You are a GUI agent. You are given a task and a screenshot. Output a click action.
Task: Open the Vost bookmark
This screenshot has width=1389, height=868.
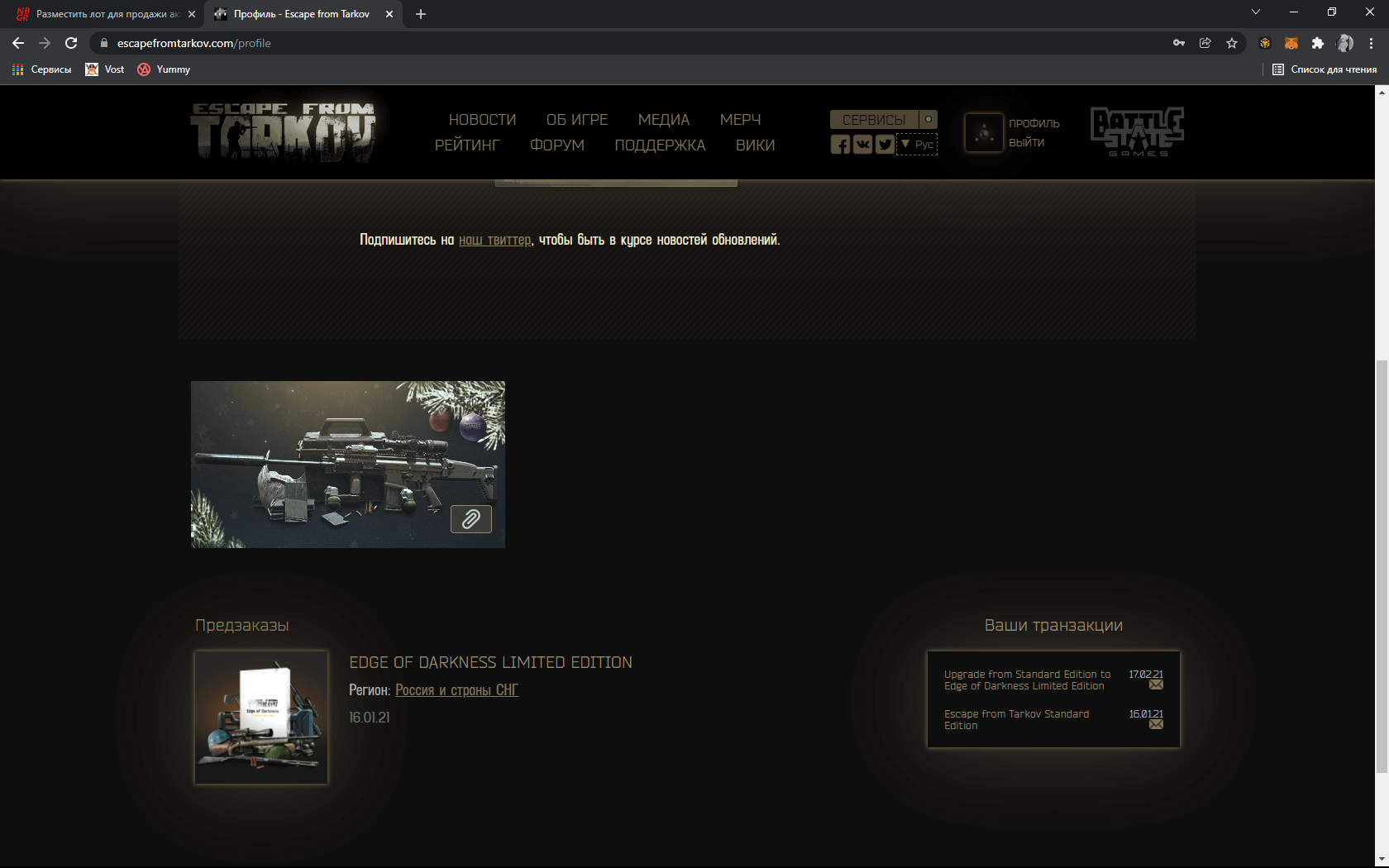click(105, 69)
